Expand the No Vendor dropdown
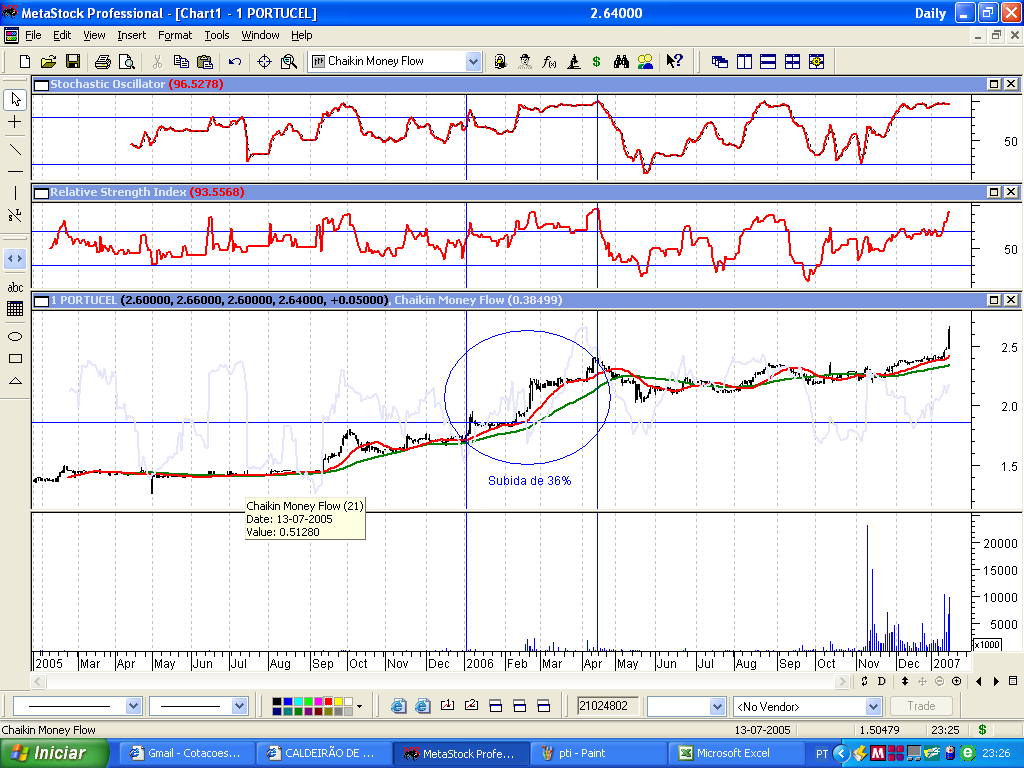Screen dimensions: 1024x768 (873, 706)
